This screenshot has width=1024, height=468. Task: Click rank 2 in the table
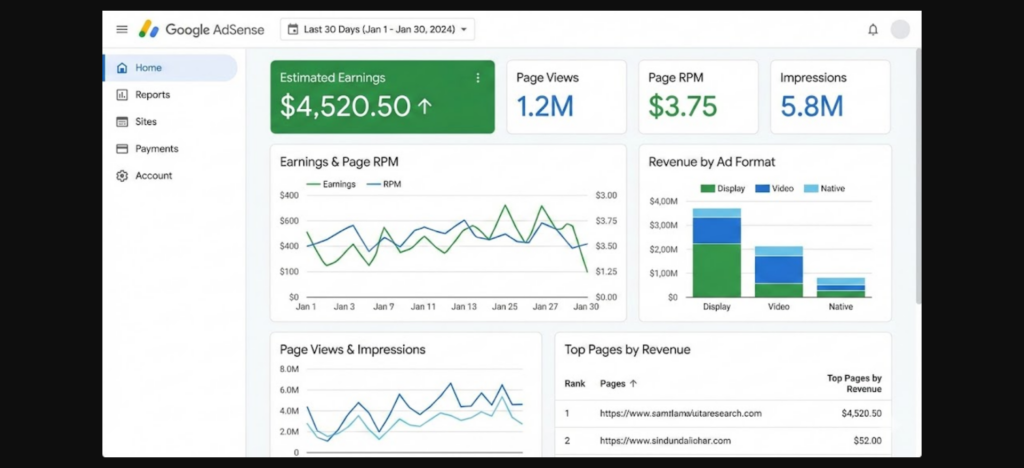(x=567, y=441)
